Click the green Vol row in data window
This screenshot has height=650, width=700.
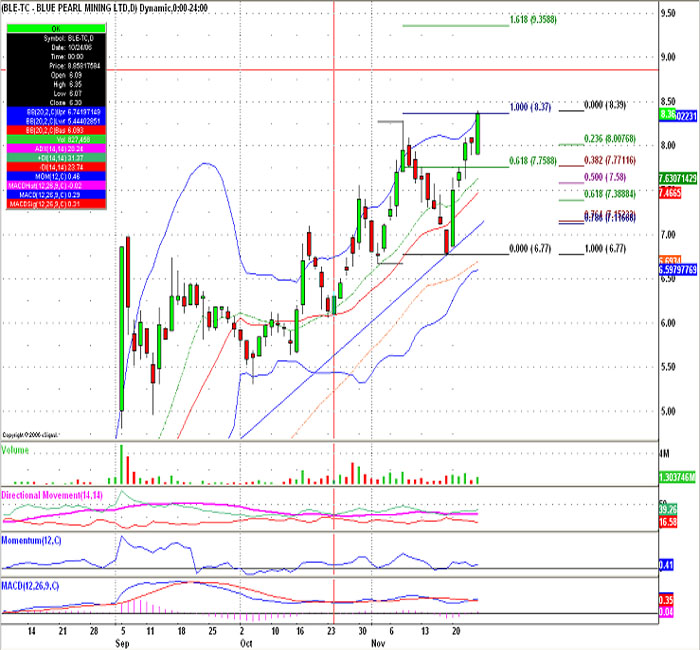(56, 140)
